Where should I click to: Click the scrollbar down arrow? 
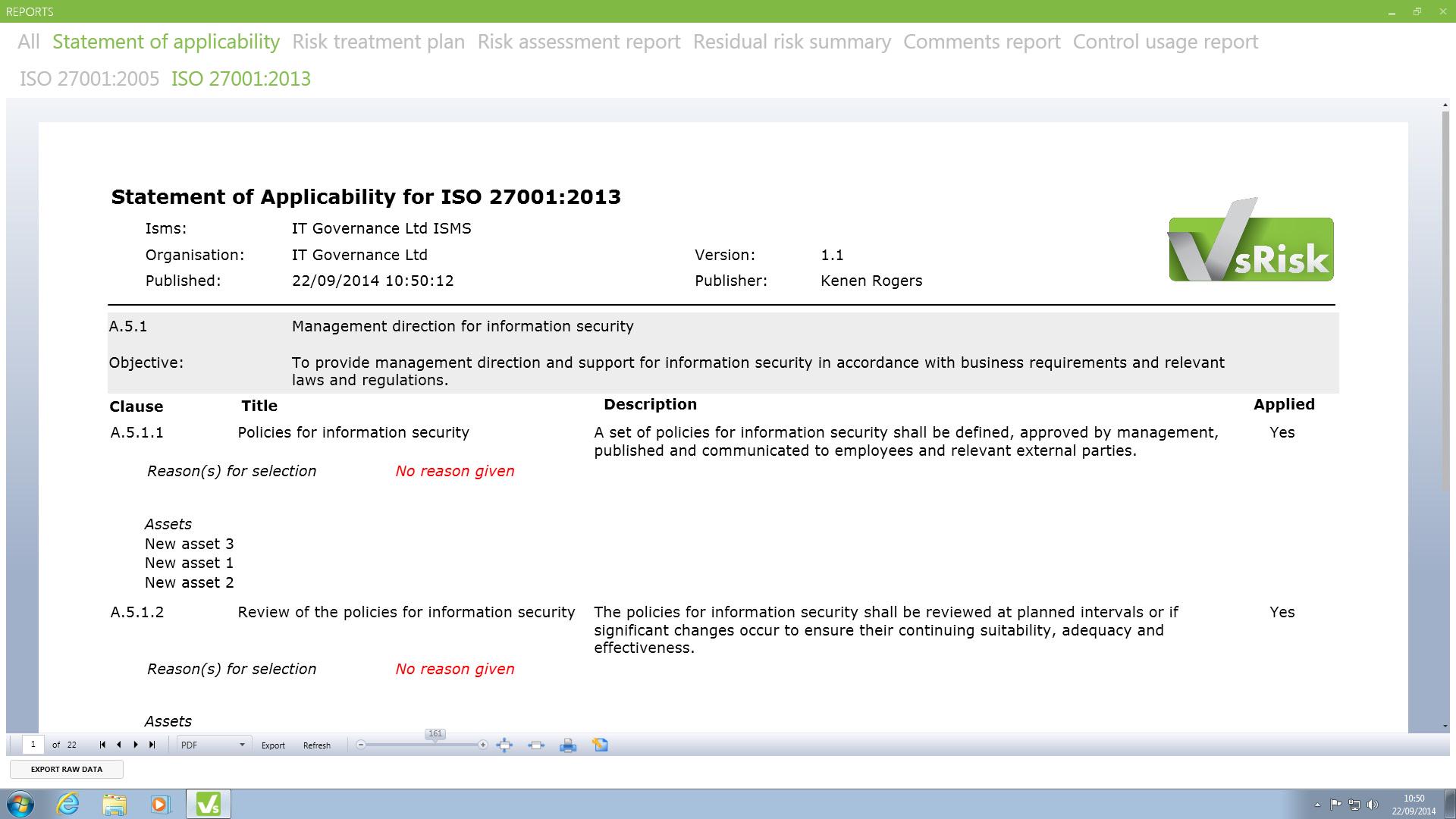[x=1445, y=726]
